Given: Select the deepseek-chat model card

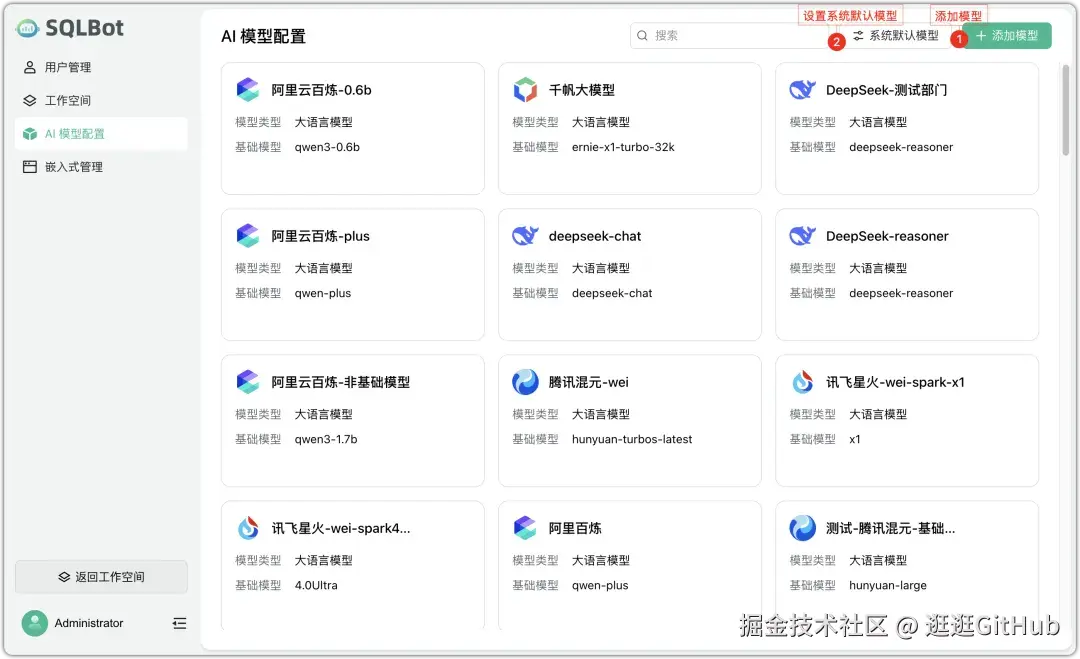Looking at the screenshot, I should [x=629, y=273].
